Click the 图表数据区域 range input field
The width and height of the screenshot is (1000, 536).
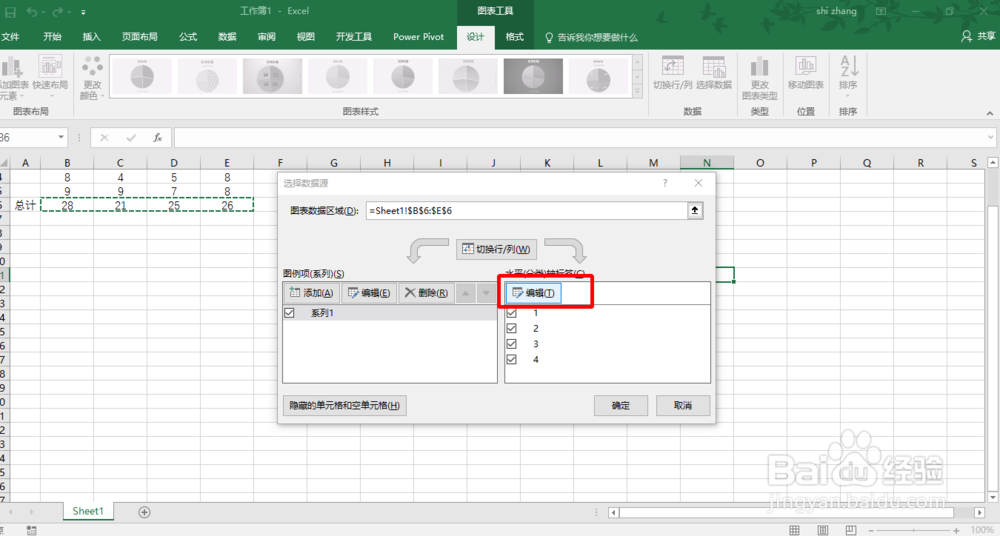(x=527, y=211)
